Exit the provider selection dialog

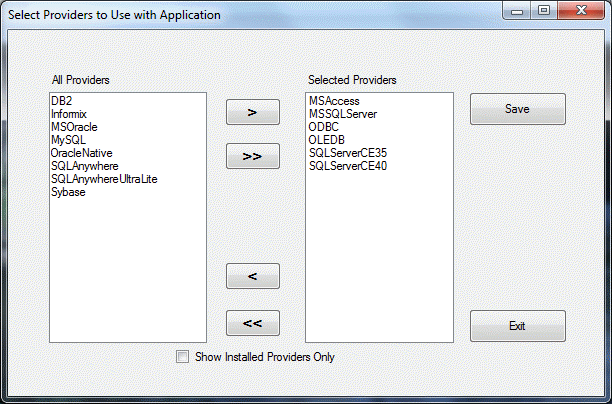pyautogui.click(x=518, y=326)
